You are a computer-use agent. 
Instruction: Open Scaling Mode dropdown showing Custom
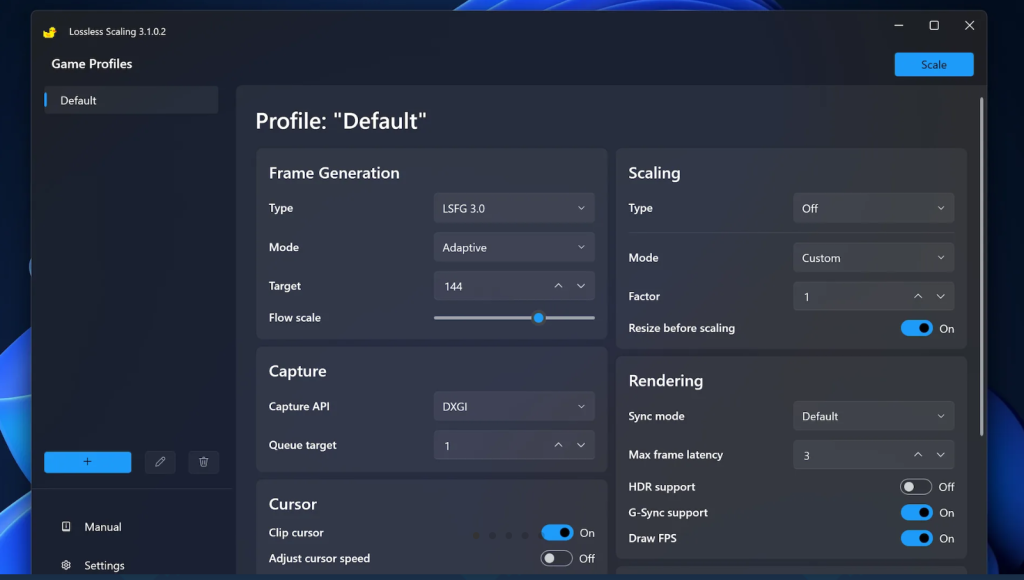coord(873,258)
